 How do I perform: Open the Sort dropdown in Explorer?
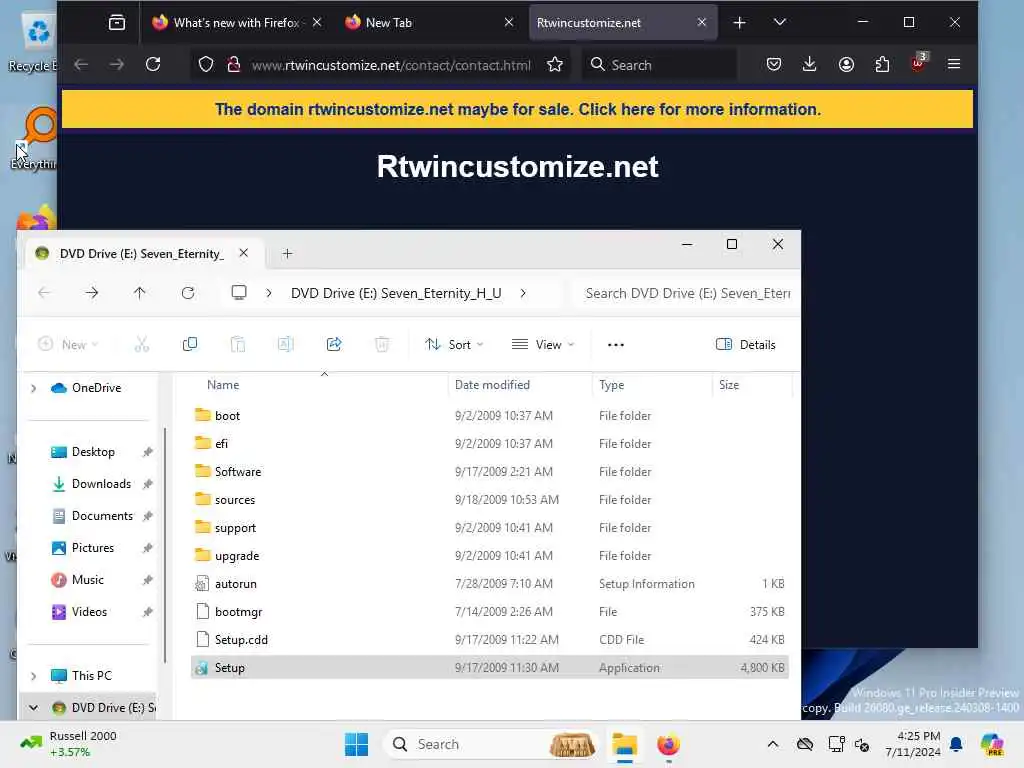[x=454, y=345]
